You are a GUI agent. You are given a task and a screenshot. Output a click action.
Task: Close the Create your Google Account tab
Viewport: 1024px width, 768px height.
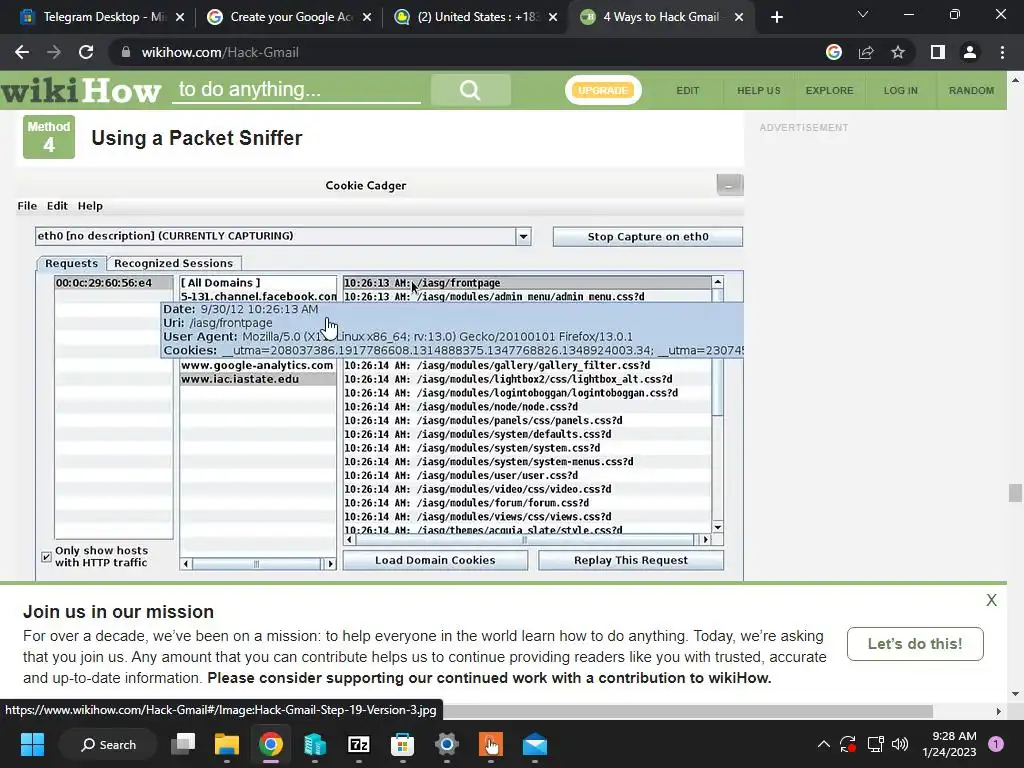pyautogui.click(x=367, y=17)
